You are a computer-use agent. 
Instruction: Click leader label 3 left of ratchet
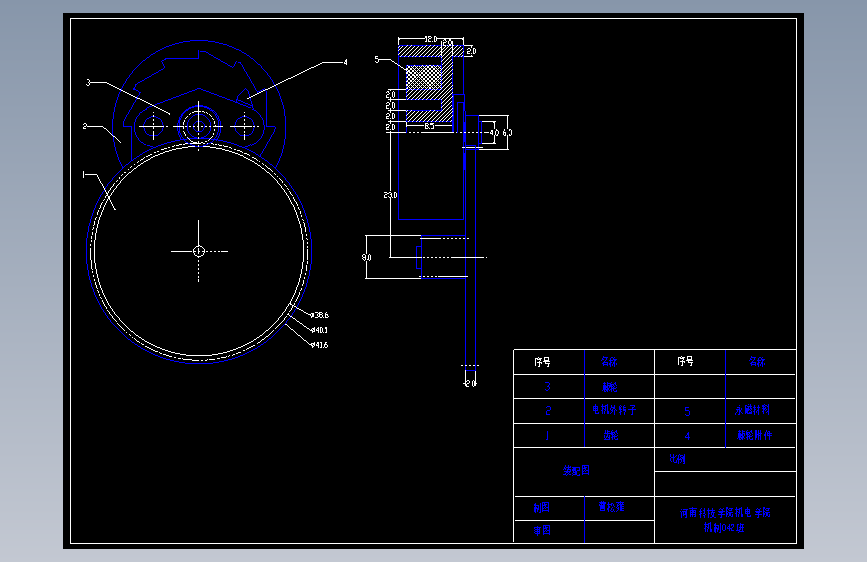tap(88, 82)
